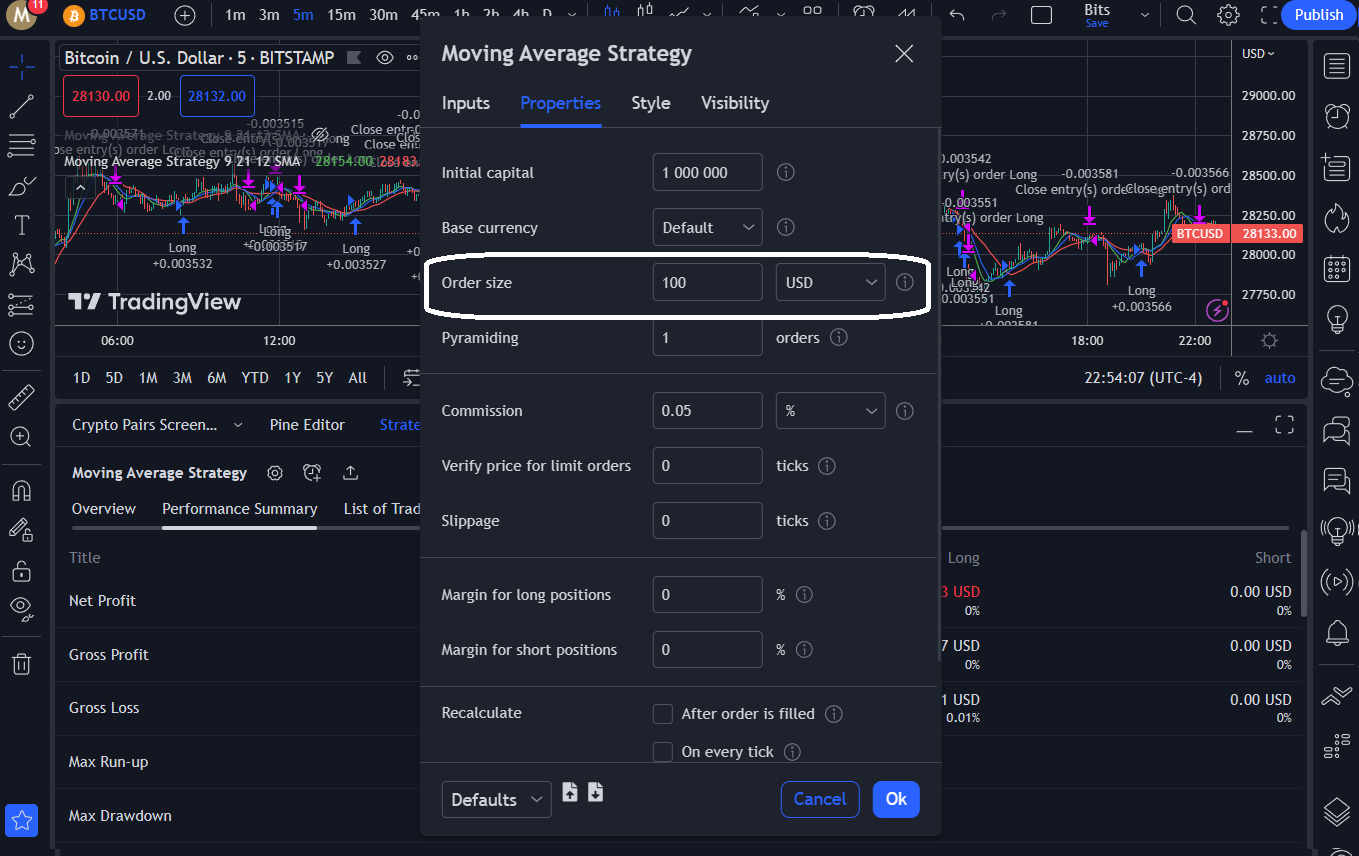Viewport: 1359px width, 856px height.
Task: Open the Pine Editor tab
Action: [x=307, y=424]
